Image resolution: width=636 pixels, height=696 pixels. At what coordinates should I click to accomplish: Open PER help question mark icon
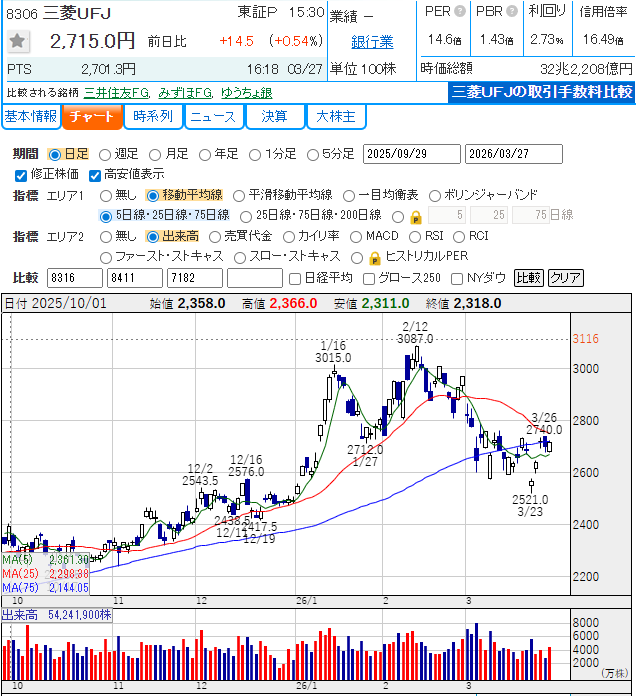click(x=460, y=11)
